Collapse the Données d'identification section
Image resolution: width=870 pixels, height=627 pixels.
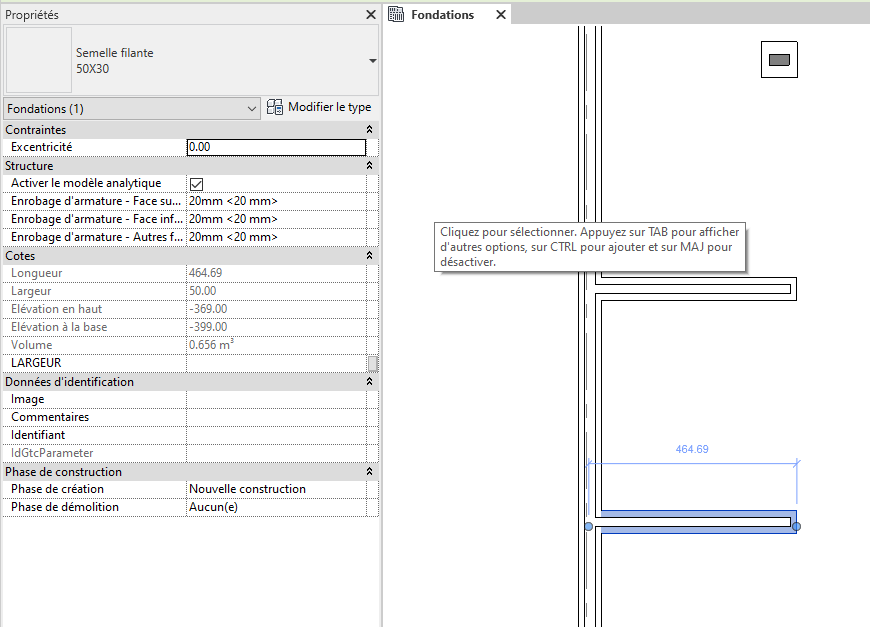(369, 382)
